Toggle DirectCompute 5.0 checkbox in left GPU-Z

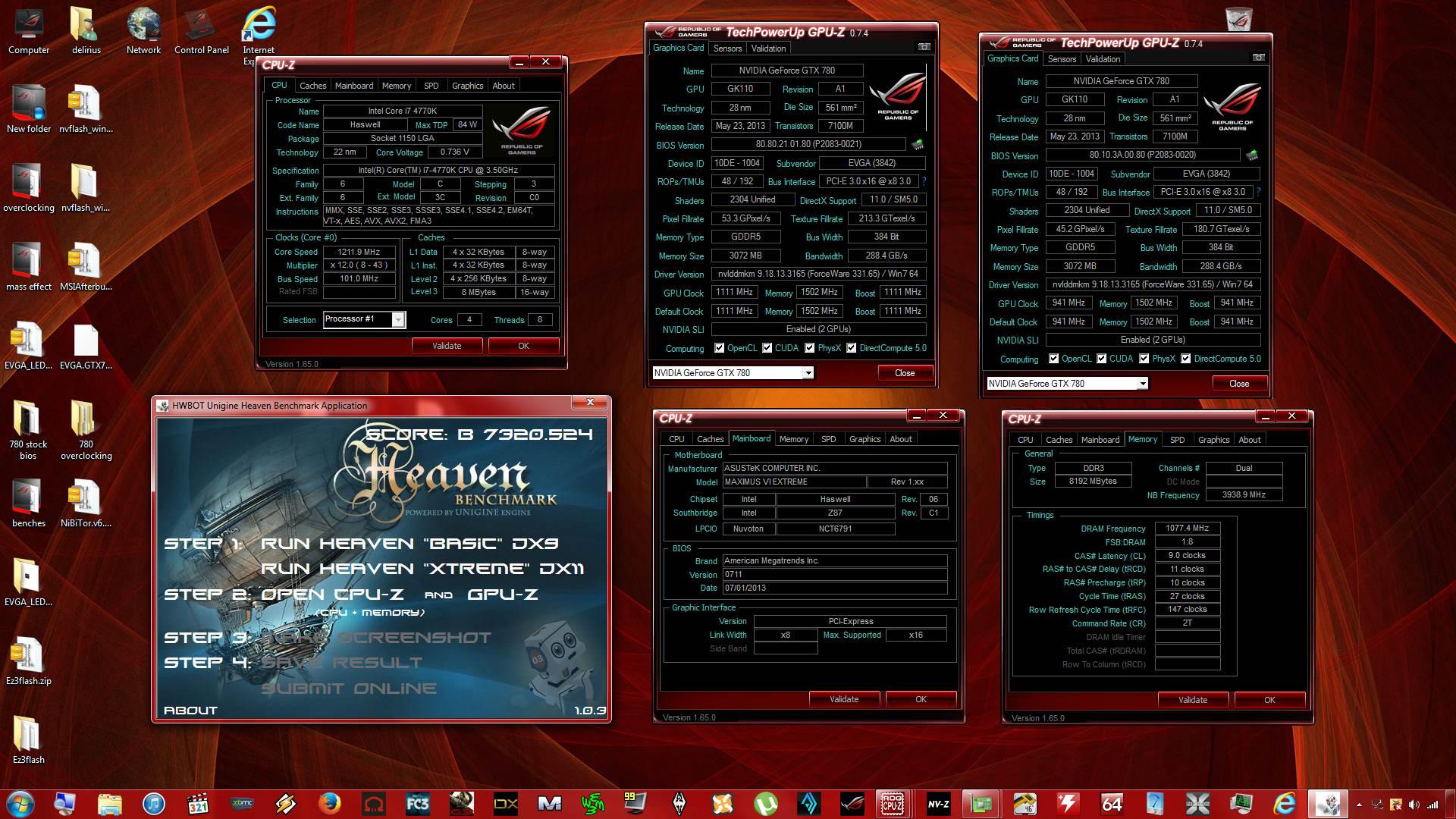tap(852, 348)
